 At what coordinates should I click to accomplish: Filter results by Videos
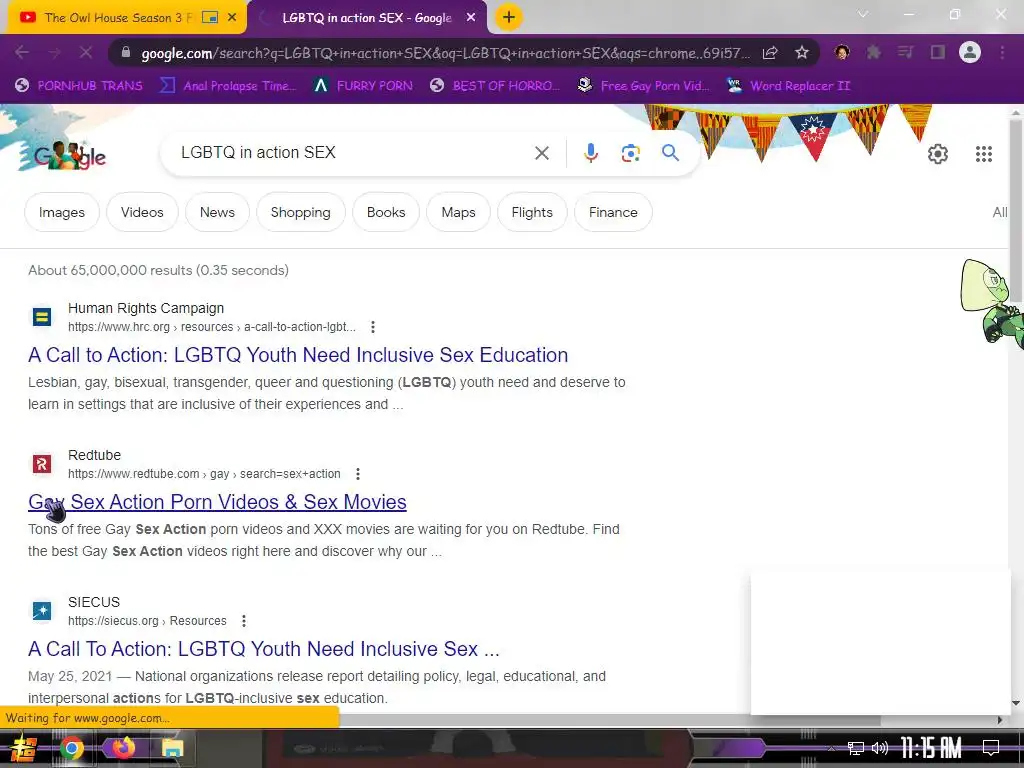pos(142,212)
